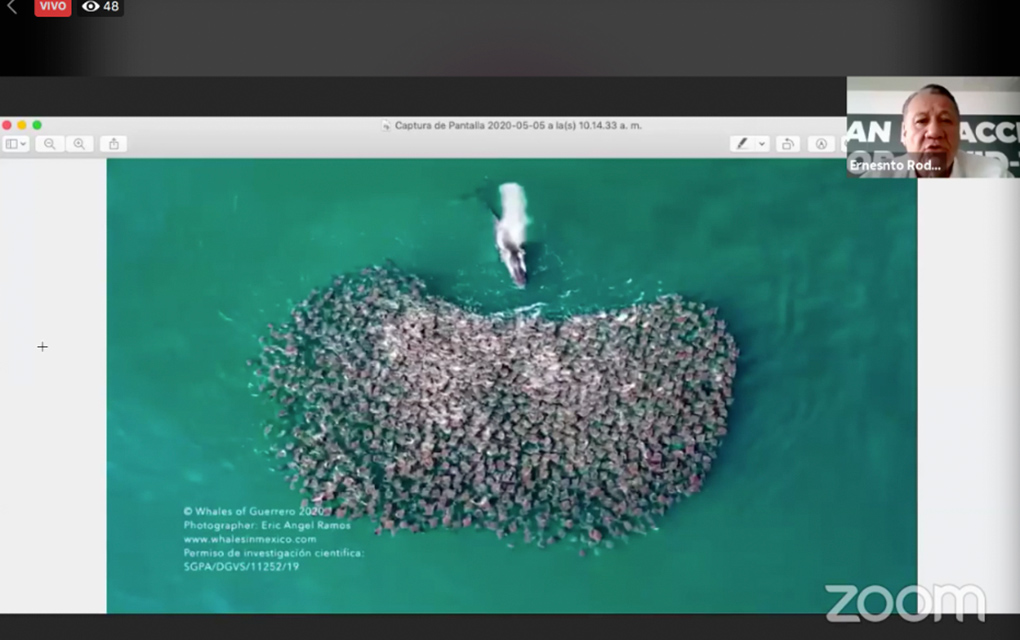Image resolution: width=1020 pixels, height=640 pixels.
Task: Rotate the image with the rotate button
Action: (x=787, y=144)
